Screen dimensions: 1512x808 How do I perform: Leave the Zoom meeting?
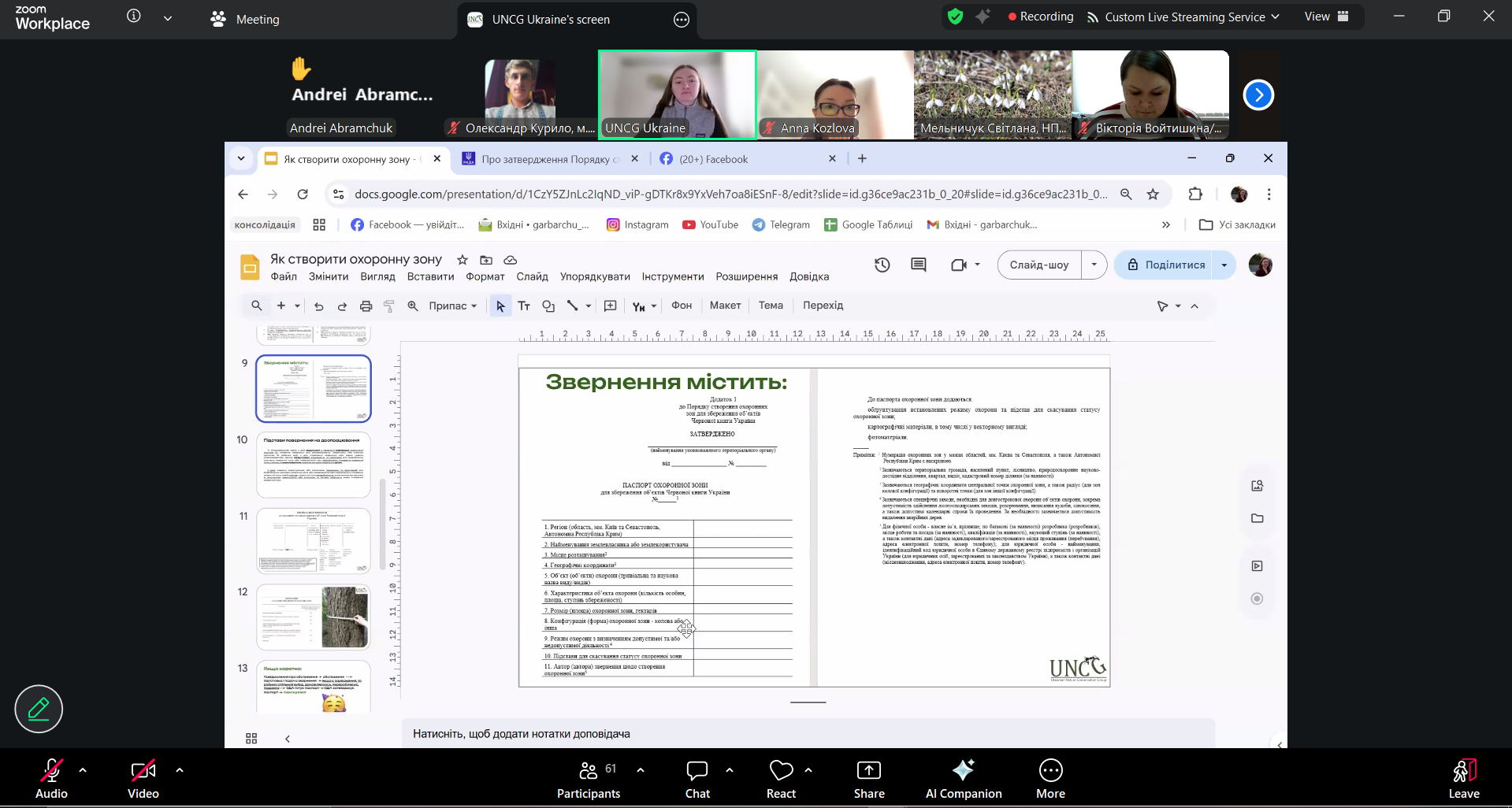pyautogui.click(x=1463, y=778)
